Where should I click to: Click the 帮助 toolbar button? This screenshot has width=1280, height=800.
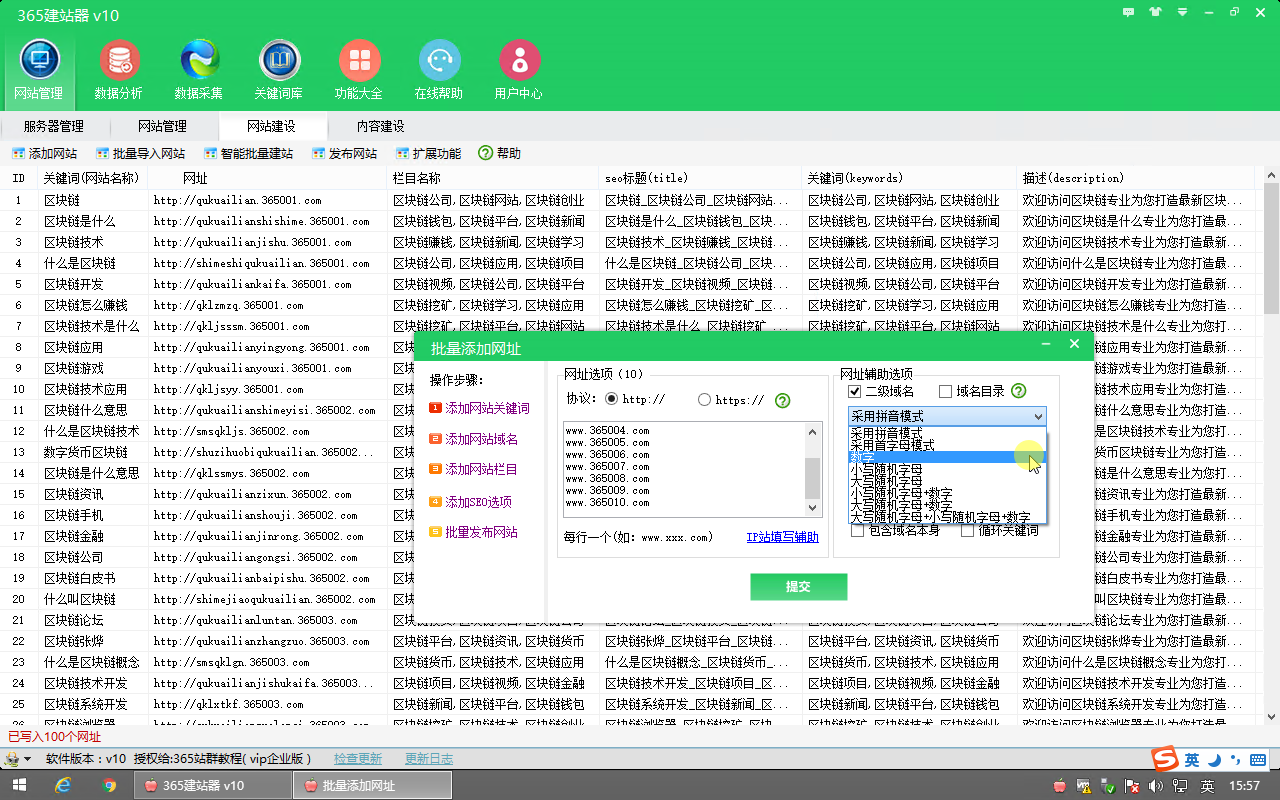(x=500, y=154)
